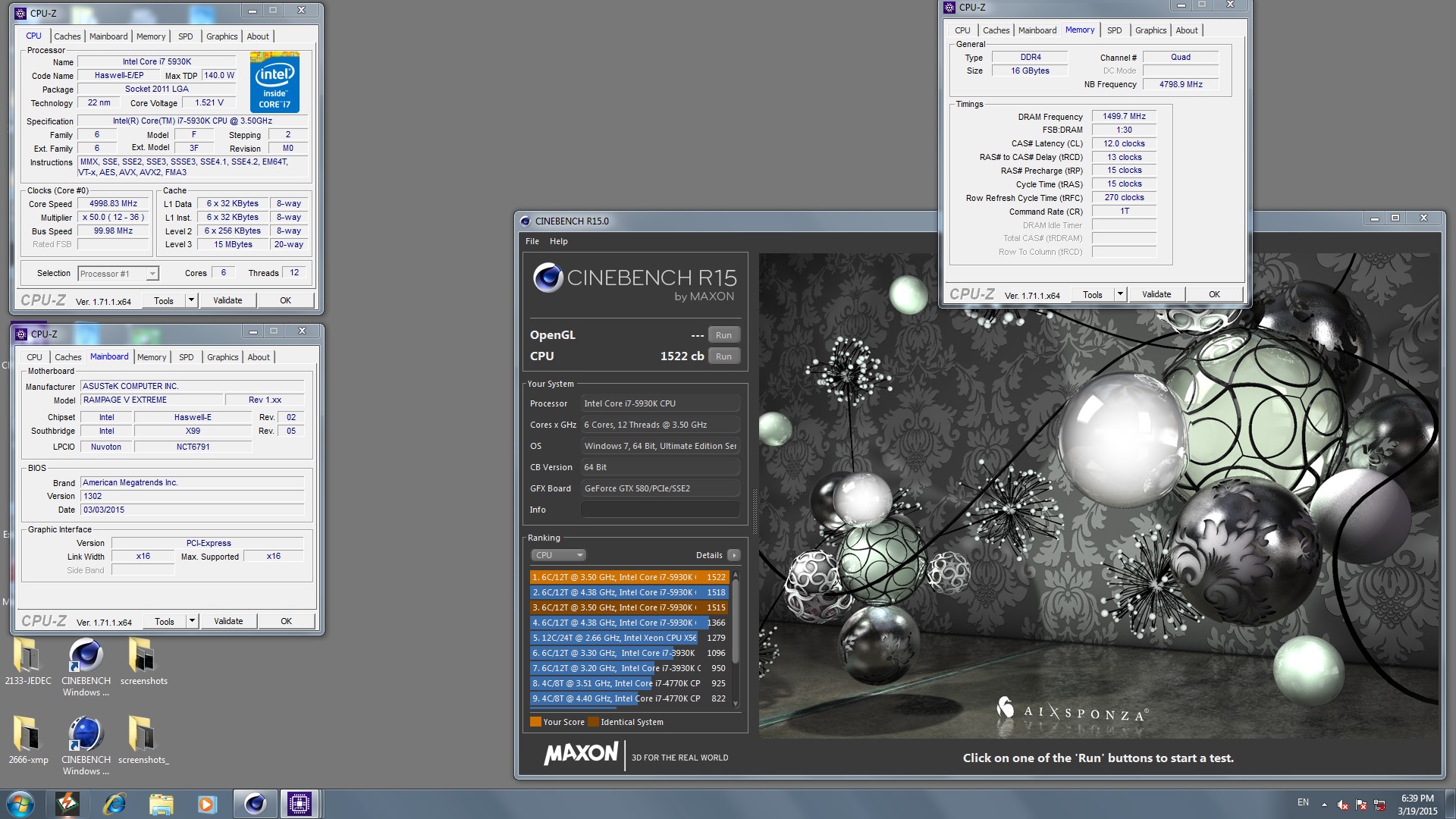Click the NB Frequency value 4798.9 MHz
The width and height of the screenshot is (1456, 819).
(x=1181, y=84)
